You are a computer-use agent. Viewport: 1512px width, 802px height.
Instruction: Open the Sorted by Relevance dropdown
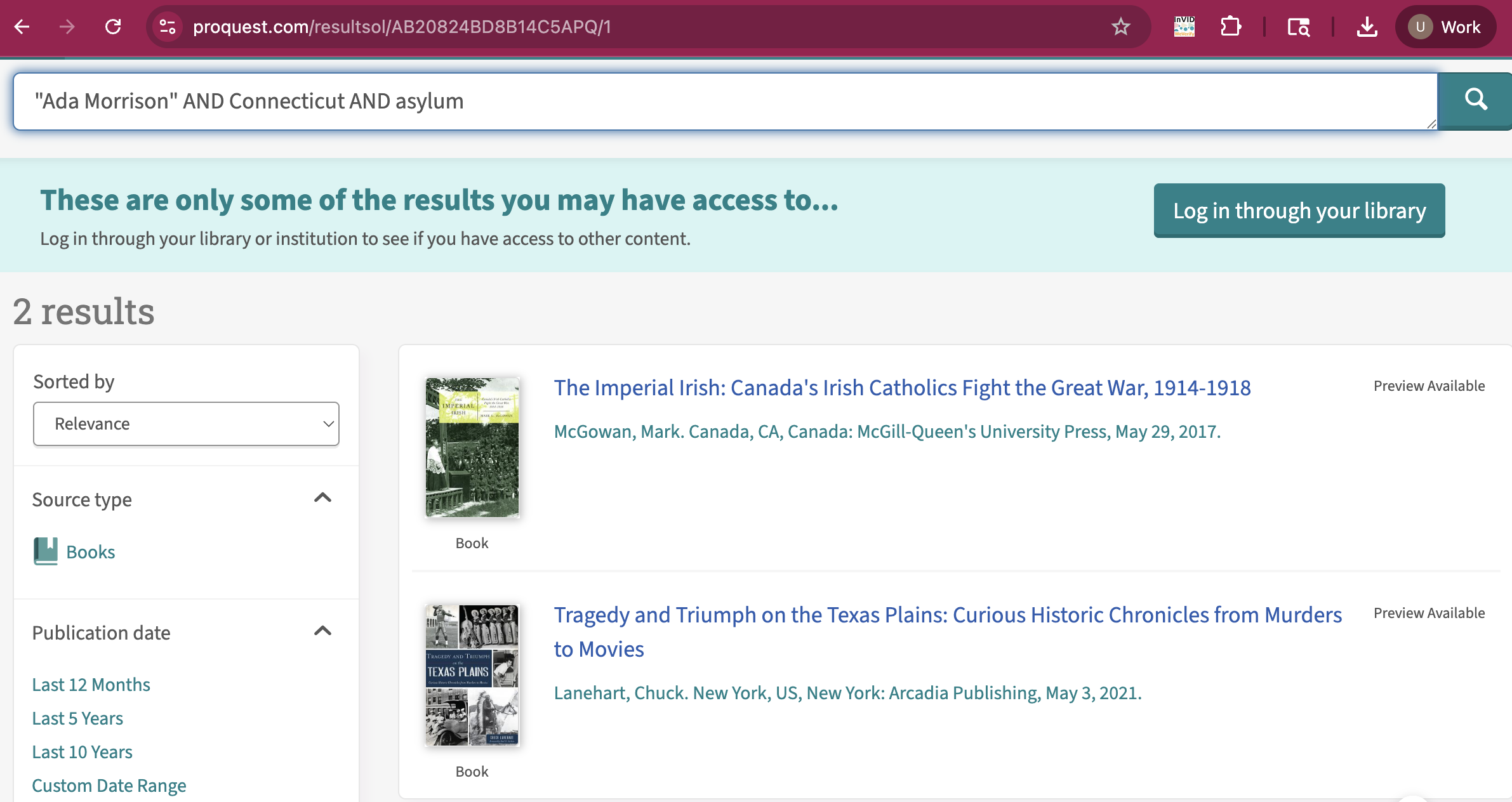(186, 424)
